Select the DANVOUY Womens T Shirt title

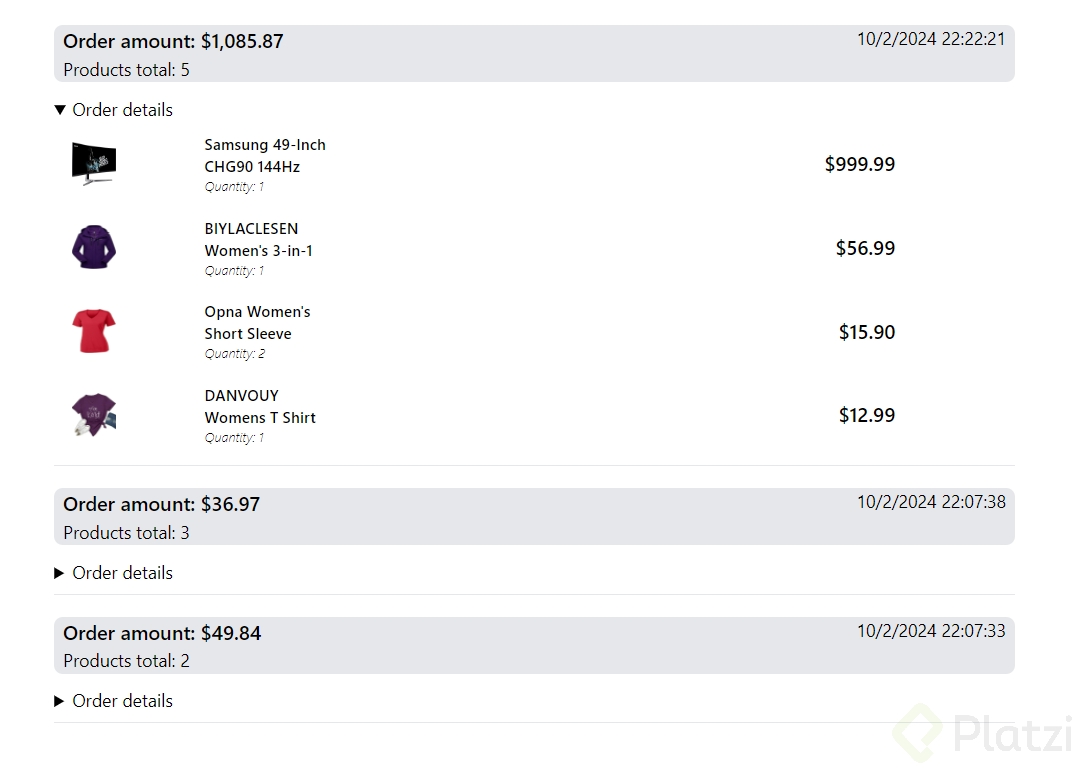[260, 407]
